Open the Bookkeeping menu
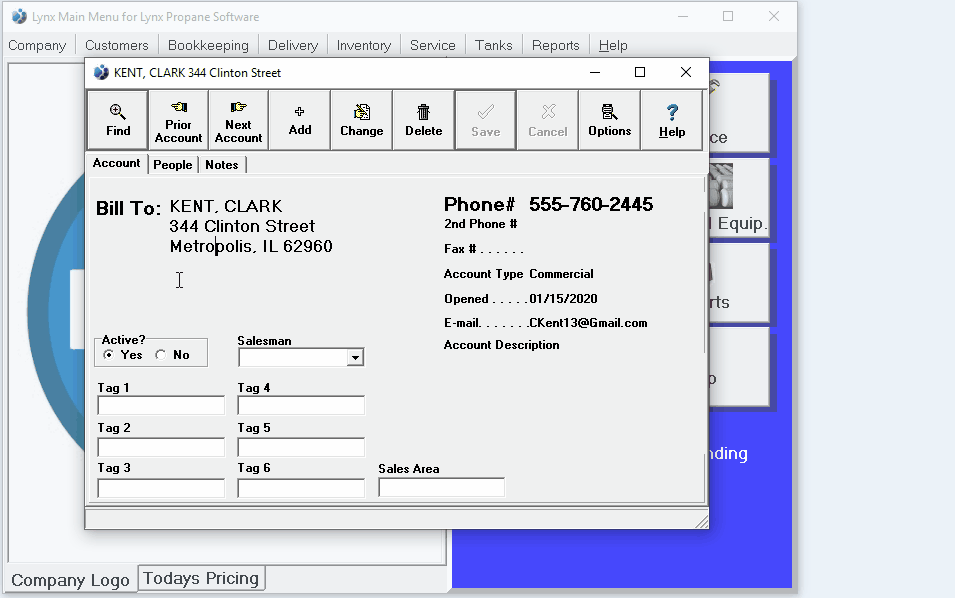955x598 pixels. pyautogui.click(x=208, y=45)
